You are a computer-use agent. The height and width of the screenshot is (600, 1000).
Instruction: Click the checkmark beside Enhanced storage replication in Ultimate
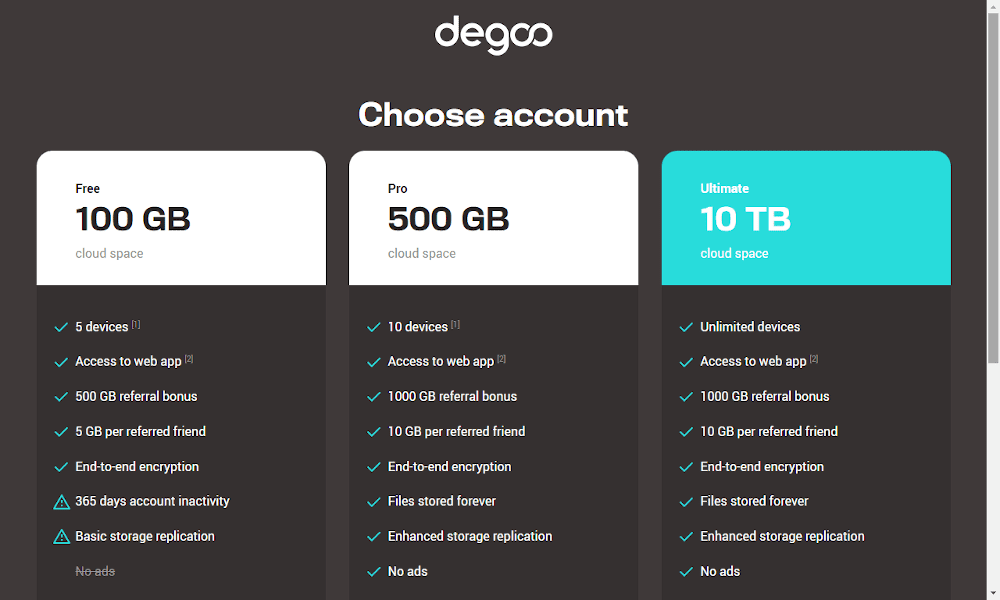686,537
